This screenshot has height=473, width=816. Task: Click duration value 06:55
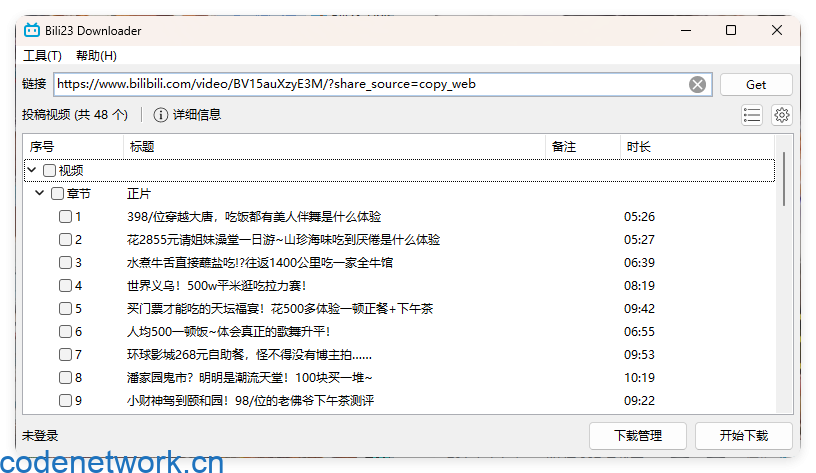click(x=640, y=331)
